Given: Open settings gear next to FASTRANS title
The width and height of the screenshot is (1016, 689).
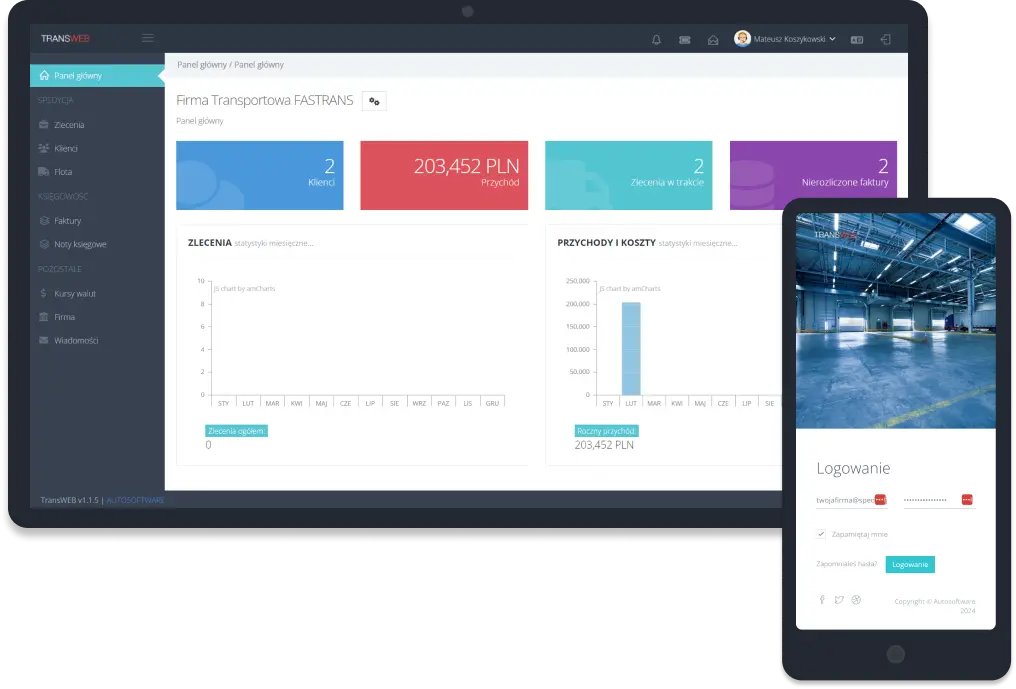Looking at the screenshot, I should (374, 101).
